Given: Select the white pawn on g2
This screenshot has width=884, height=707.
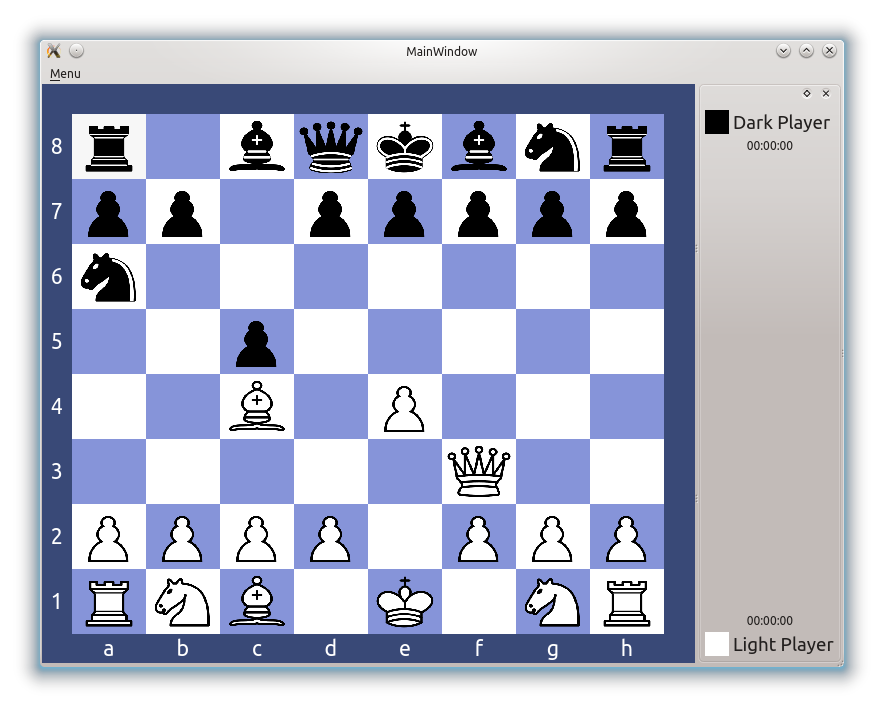Looking at the screenshot, I should (553, 537).
